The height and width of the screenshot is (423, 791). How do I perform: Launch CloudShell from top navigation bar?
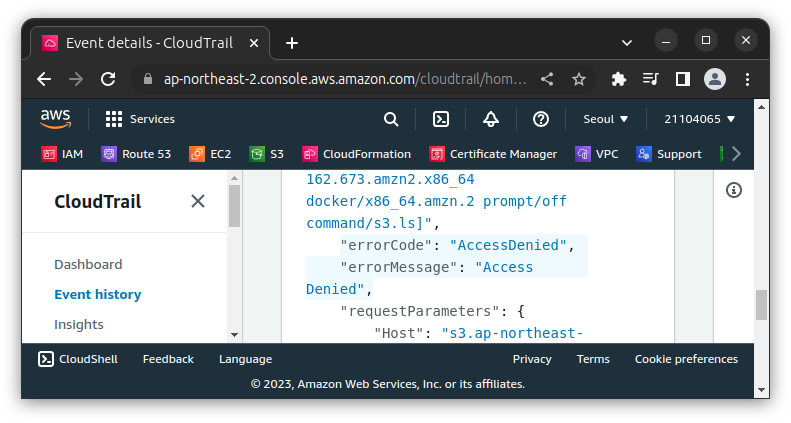tap(441, 119)
